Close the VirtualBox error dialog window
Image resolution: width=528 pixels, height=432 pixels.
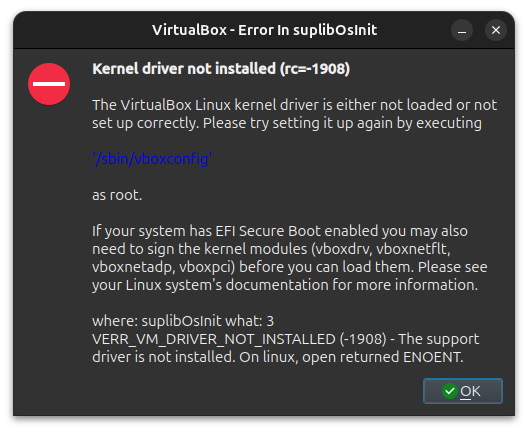[496, 30]
